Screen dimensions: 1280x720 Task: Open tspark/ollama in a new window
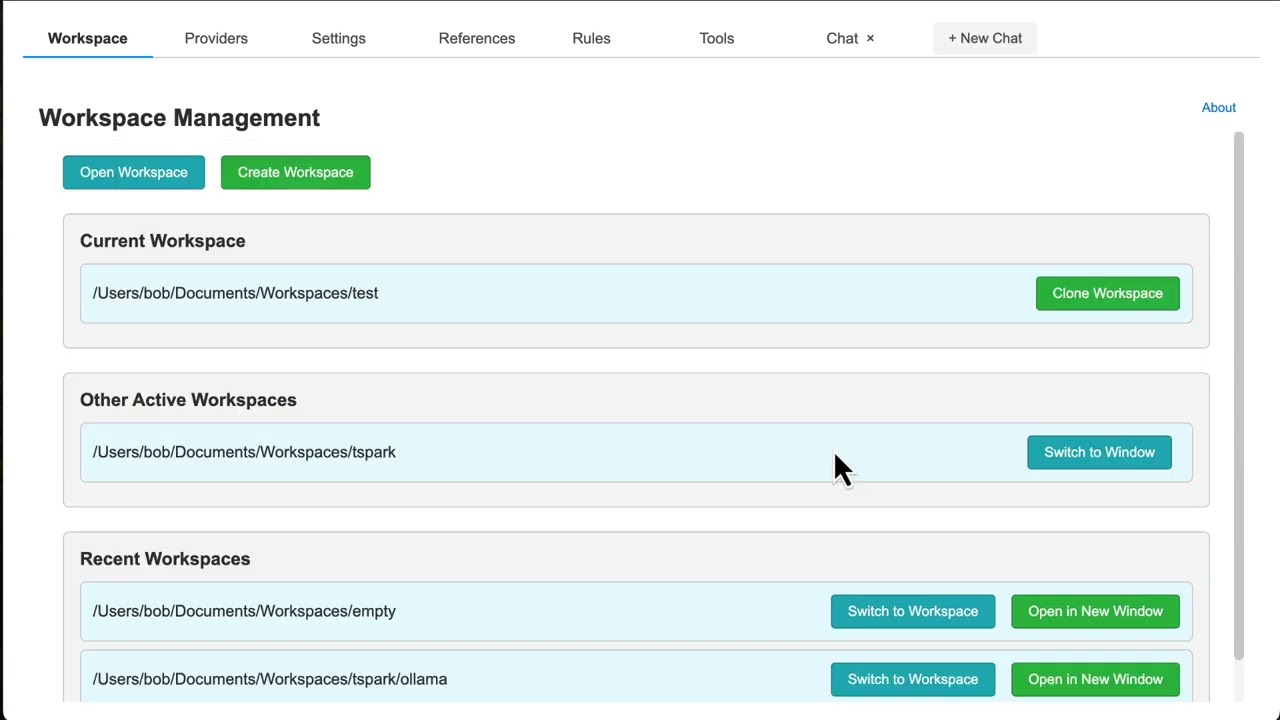(1095, 679)
